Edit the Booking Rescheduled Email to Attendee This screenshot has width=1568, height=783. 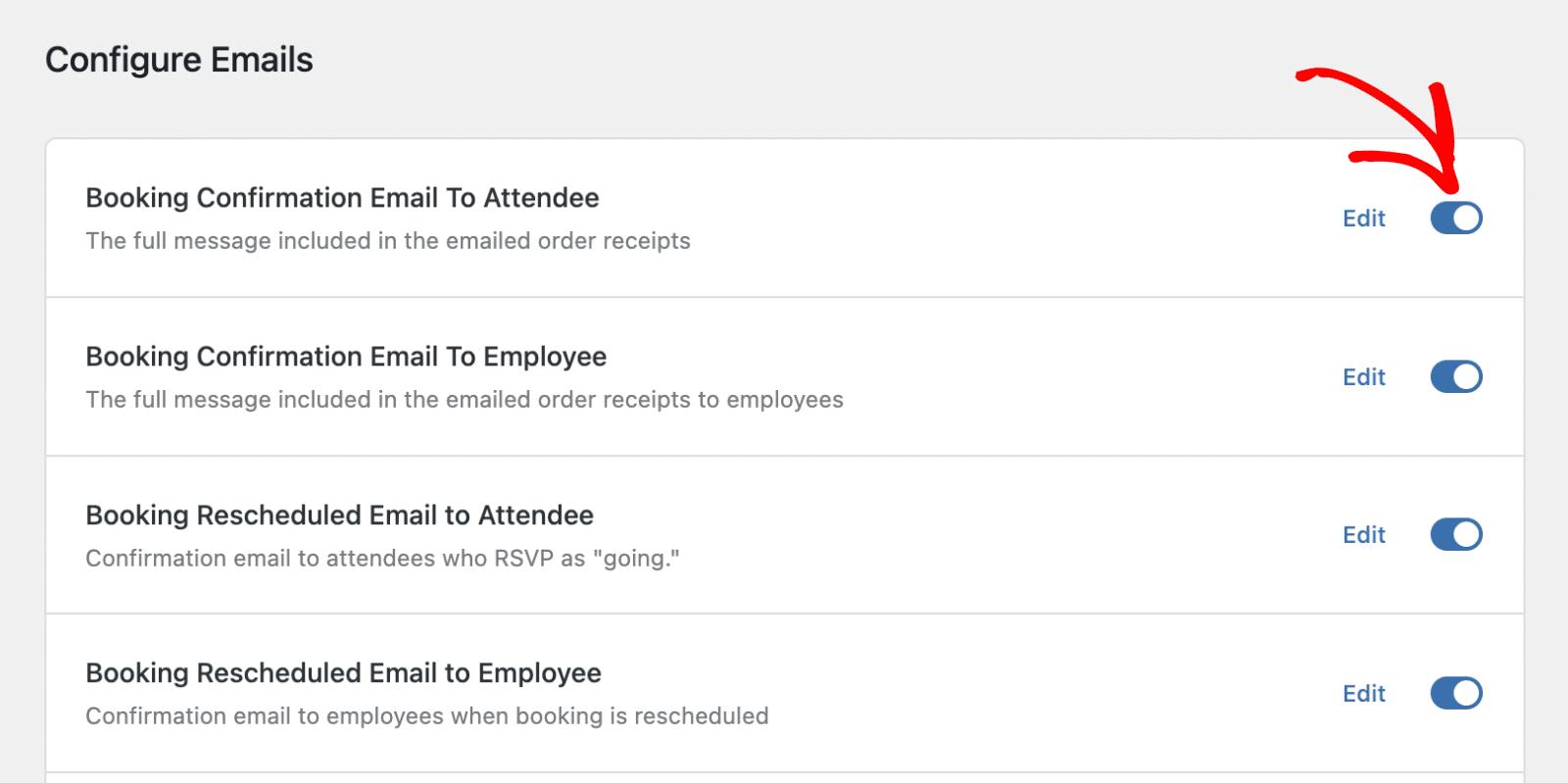pyautogui.click(x=1363, y=535)
